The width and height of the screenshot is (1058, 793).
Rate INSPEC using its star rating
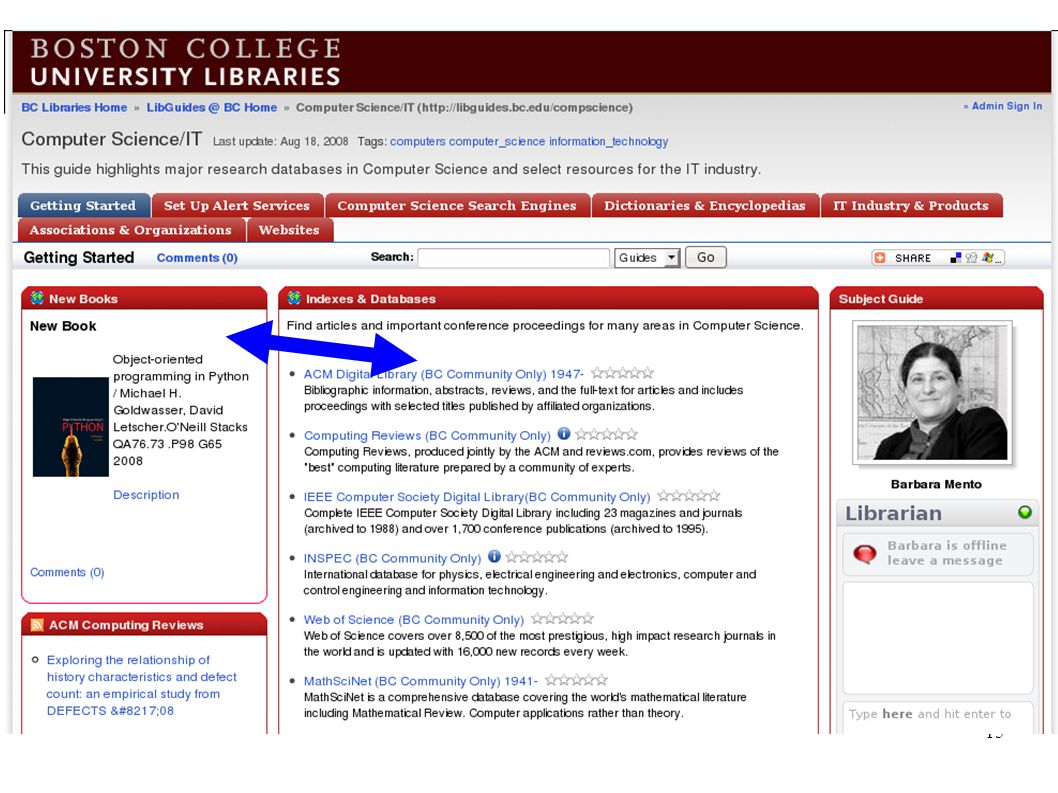coord(536,557)
